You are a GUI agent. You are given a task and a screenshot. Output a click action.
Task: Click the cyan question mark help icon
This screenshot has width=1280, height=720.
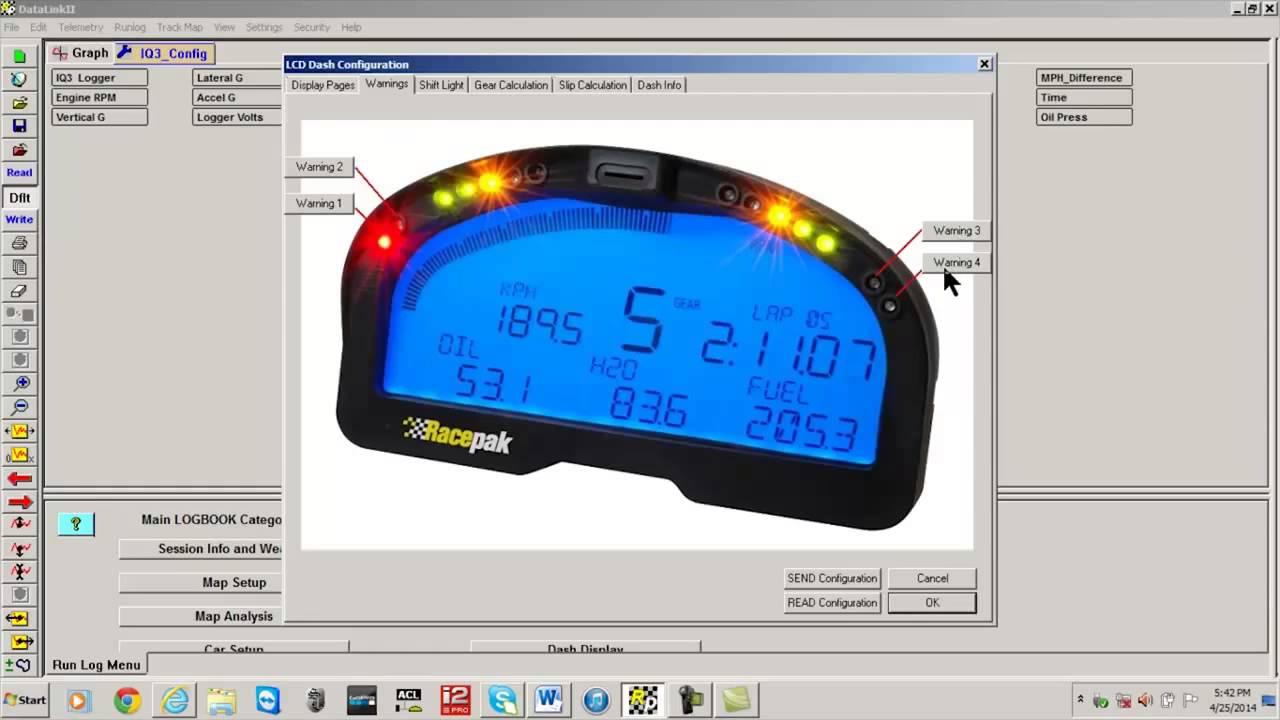[75, 523]
